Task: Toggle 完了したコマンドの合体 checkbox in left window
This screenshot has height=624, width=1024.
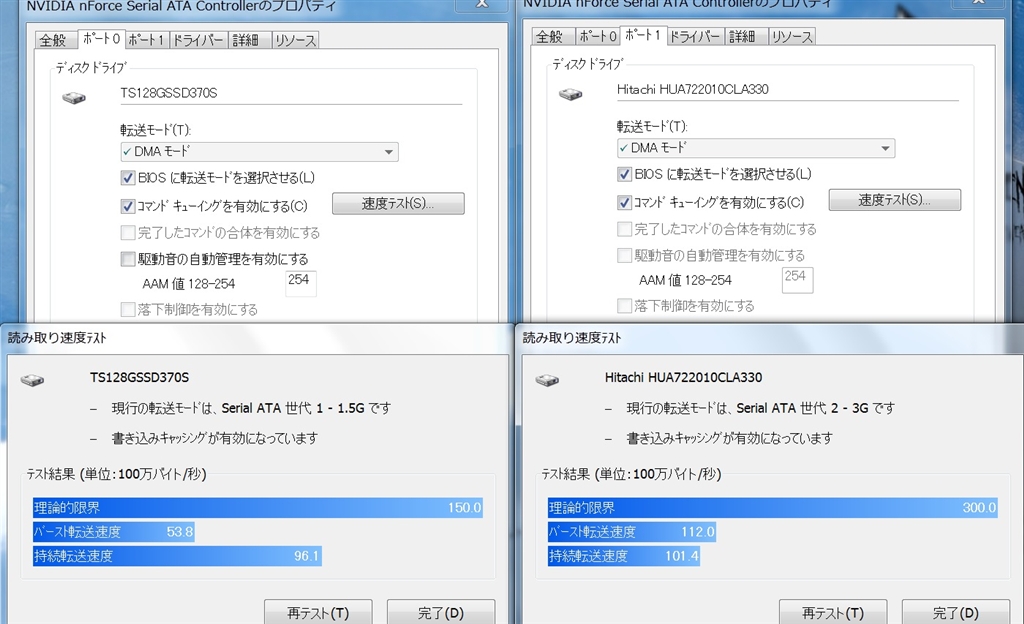Action: tap(128, 232)
